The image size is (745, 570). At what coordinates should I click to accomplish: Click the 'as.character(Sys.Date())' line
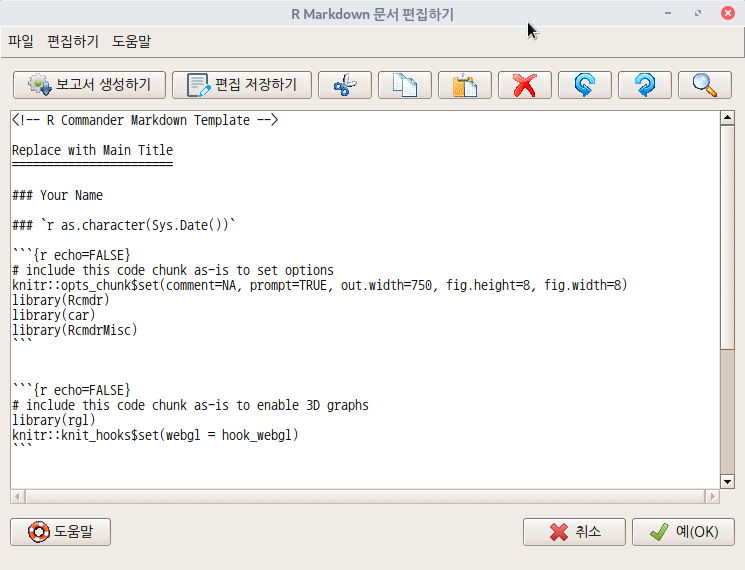pos(124,225)
